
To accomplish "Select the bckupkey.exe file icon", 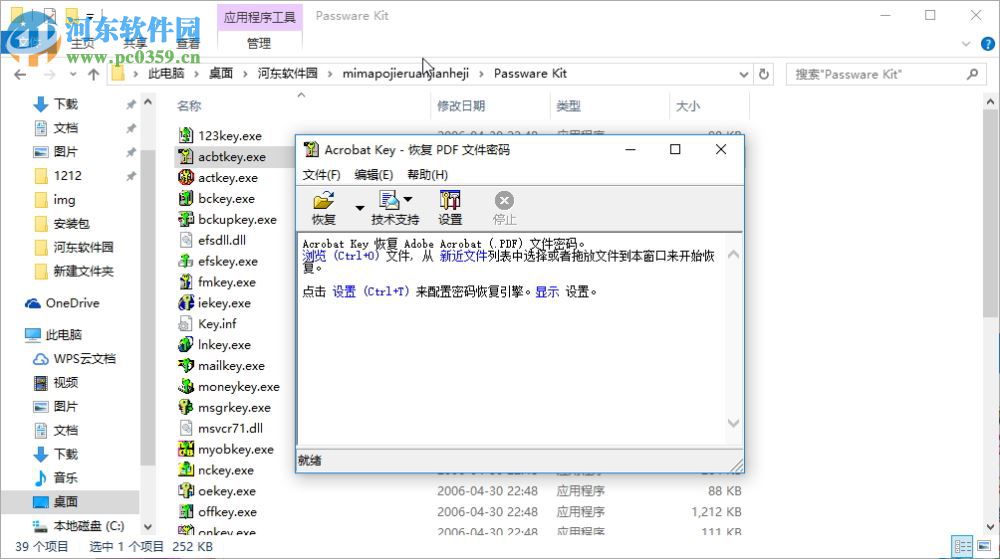I will pos(186,219).
